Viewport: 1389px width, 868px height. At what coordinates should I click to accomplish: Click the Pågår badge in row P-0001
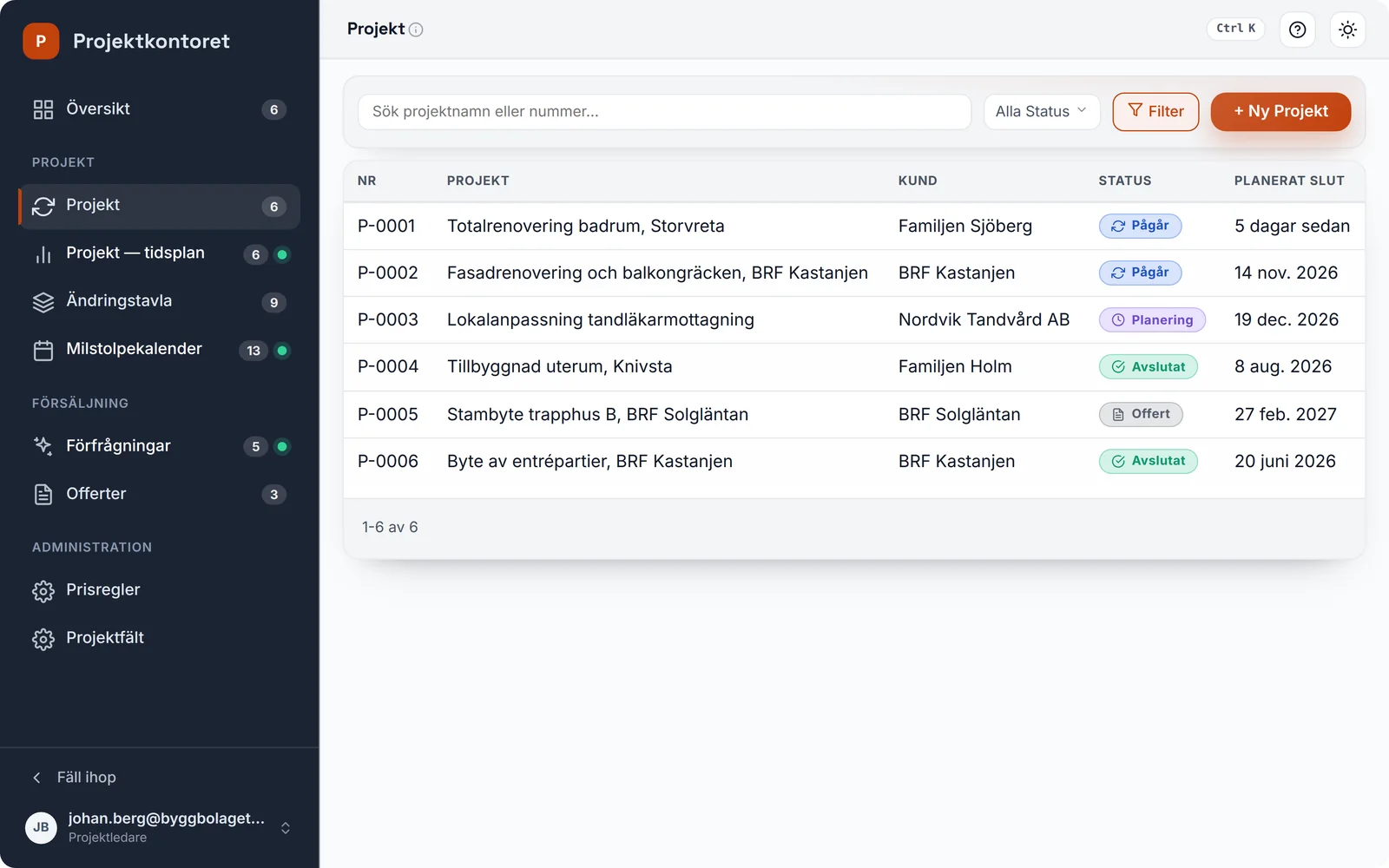tap(1140, 226)
